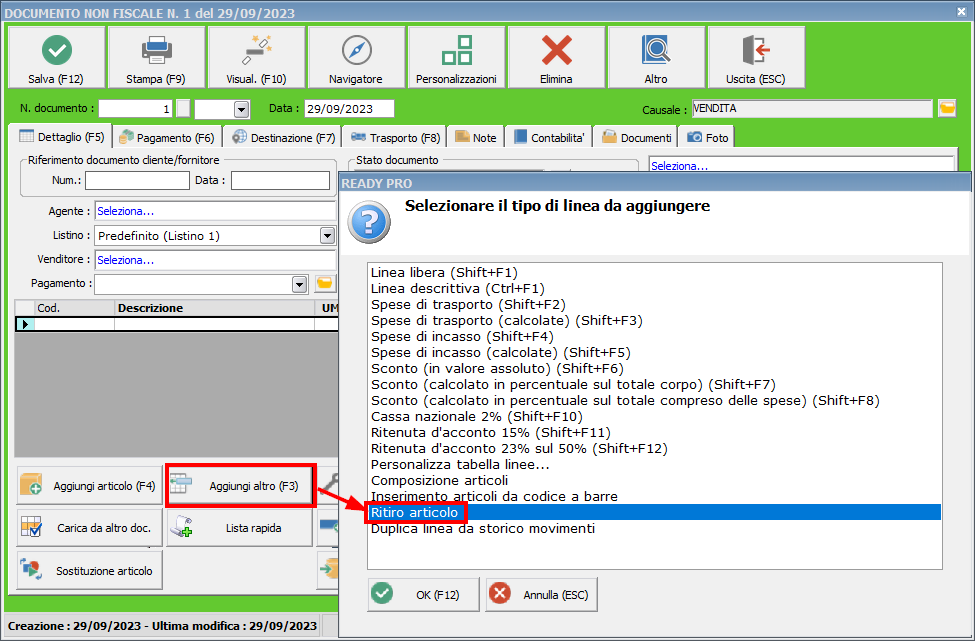Switch to the Pagamento (F6) tab

click(x=167, y=137)
